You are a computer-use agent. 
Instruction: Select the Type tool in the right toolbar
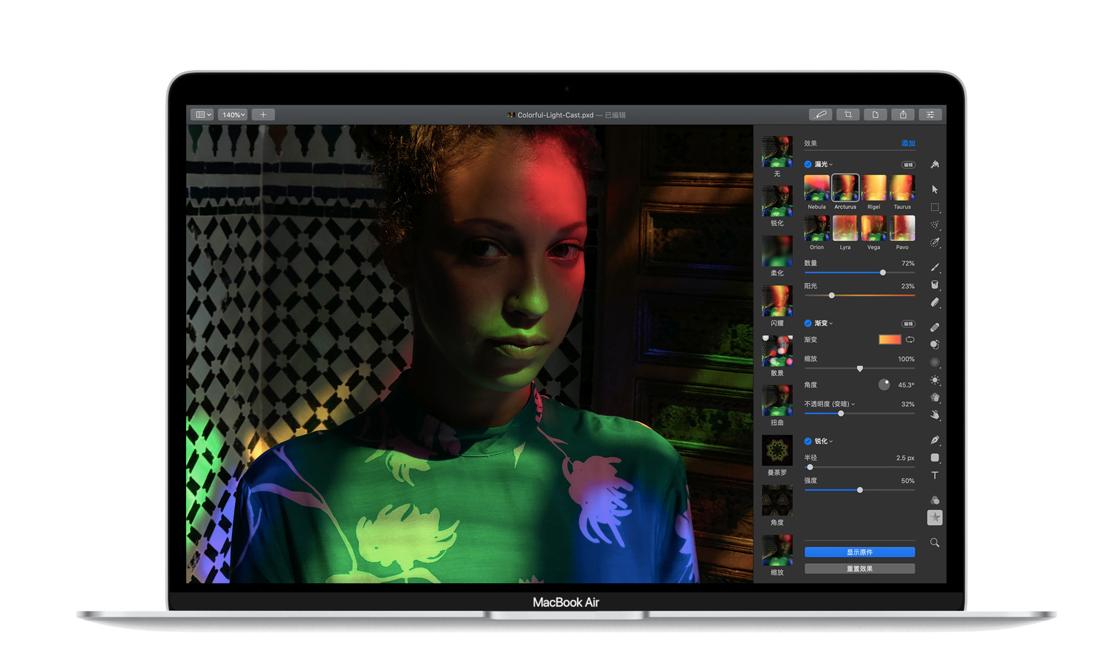pos(933,476)
